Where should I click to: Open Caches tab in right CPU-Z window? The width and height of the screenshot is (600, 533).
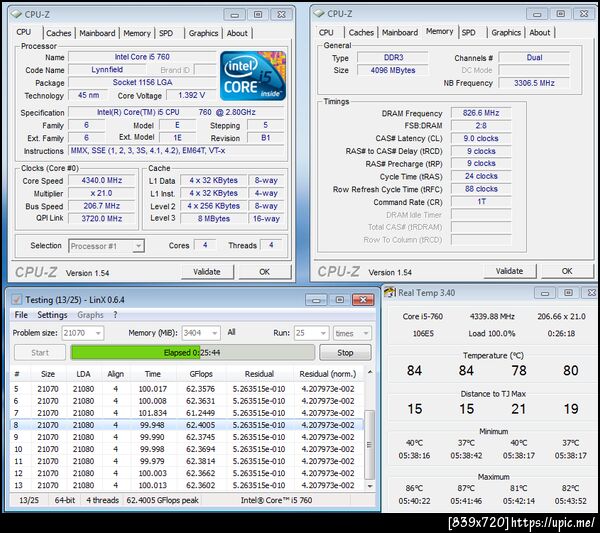(x=361, y=33)
